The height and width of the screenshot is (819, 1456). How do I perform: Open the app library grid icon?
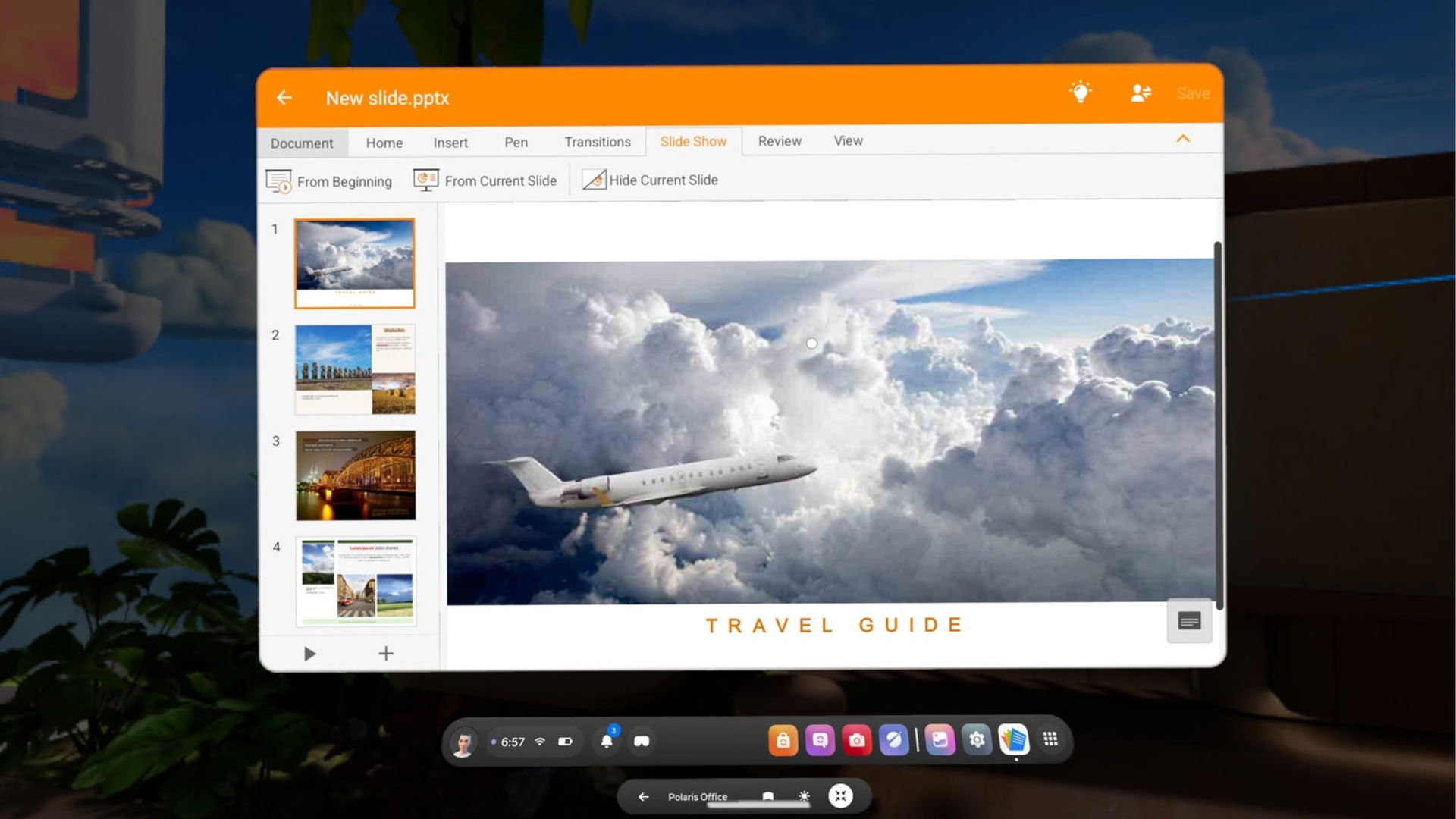coord(1050,739)
